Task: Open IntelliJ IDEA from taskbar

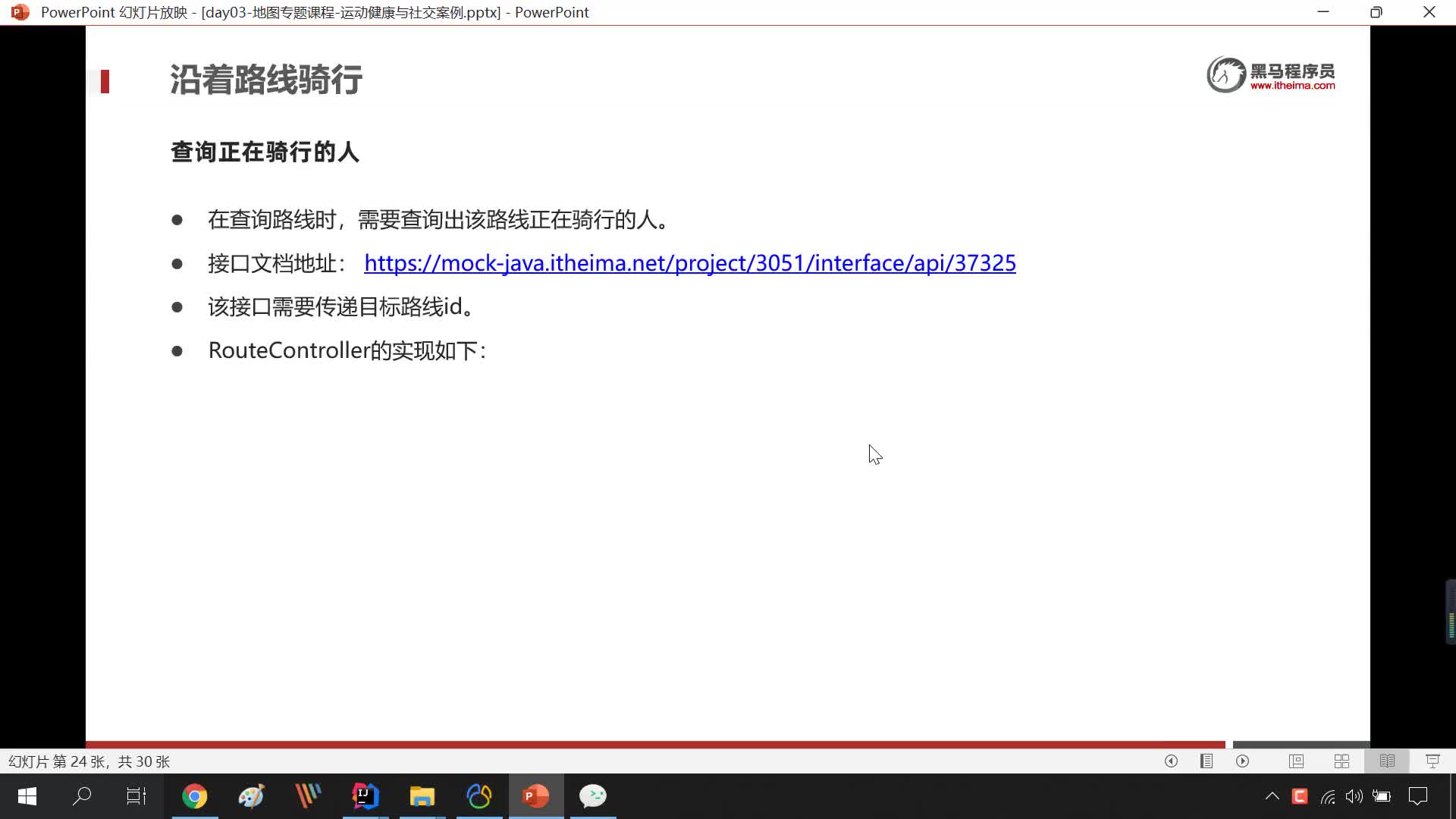Action: click(366, 796)
